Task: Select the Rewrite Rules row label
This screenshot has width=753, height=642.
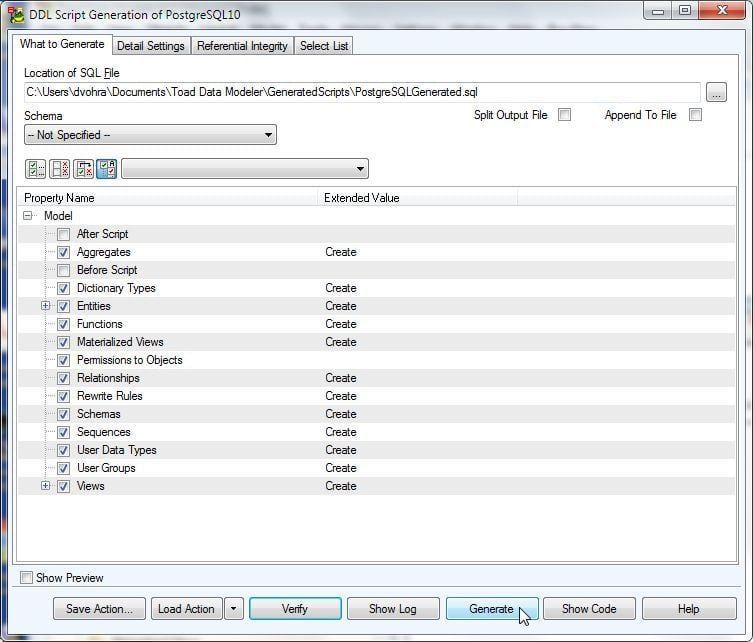Action: [109, 396]
